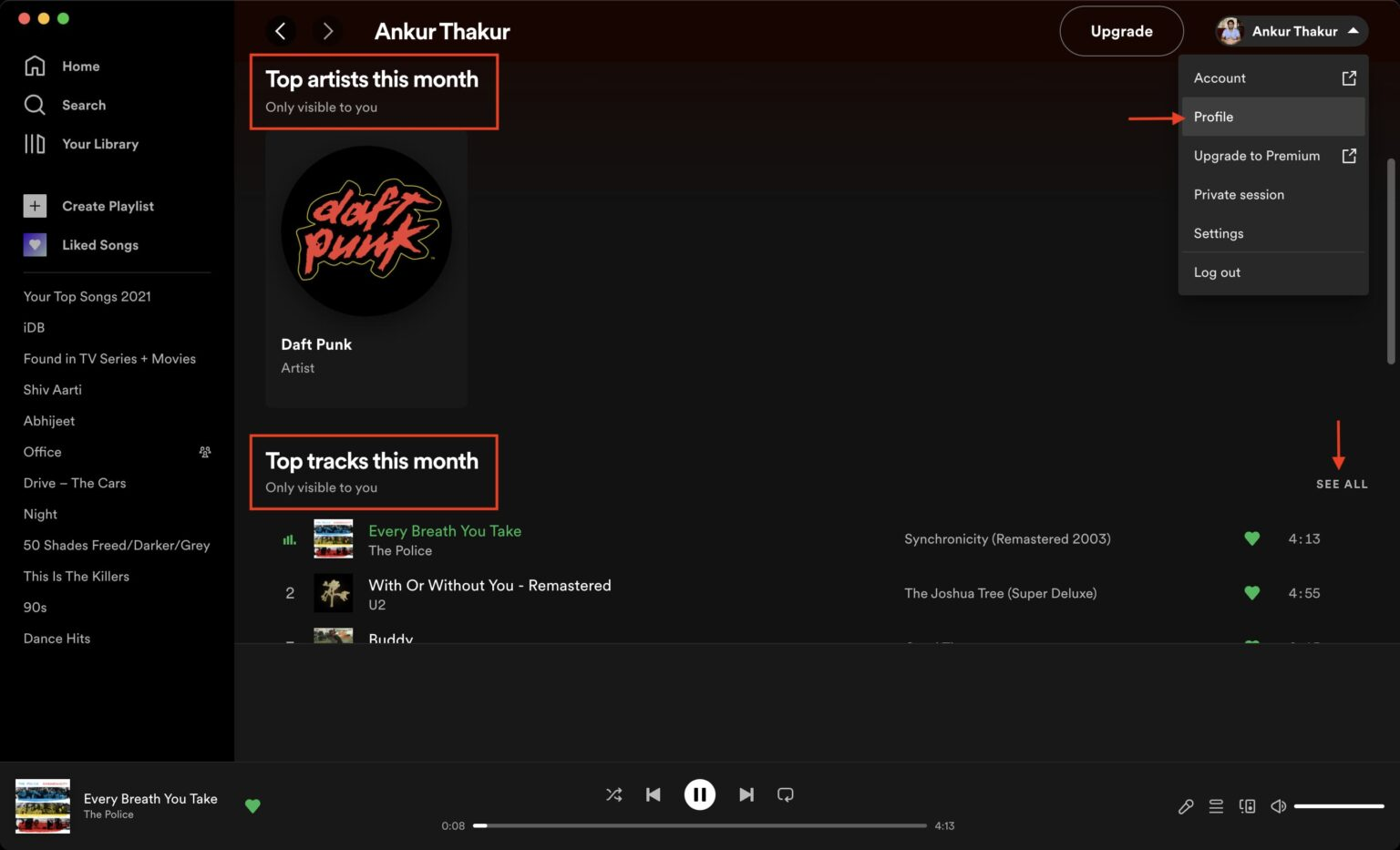Open the Daft Punk artist thumbnail
1400x850 pixels.
pos(365,230)
